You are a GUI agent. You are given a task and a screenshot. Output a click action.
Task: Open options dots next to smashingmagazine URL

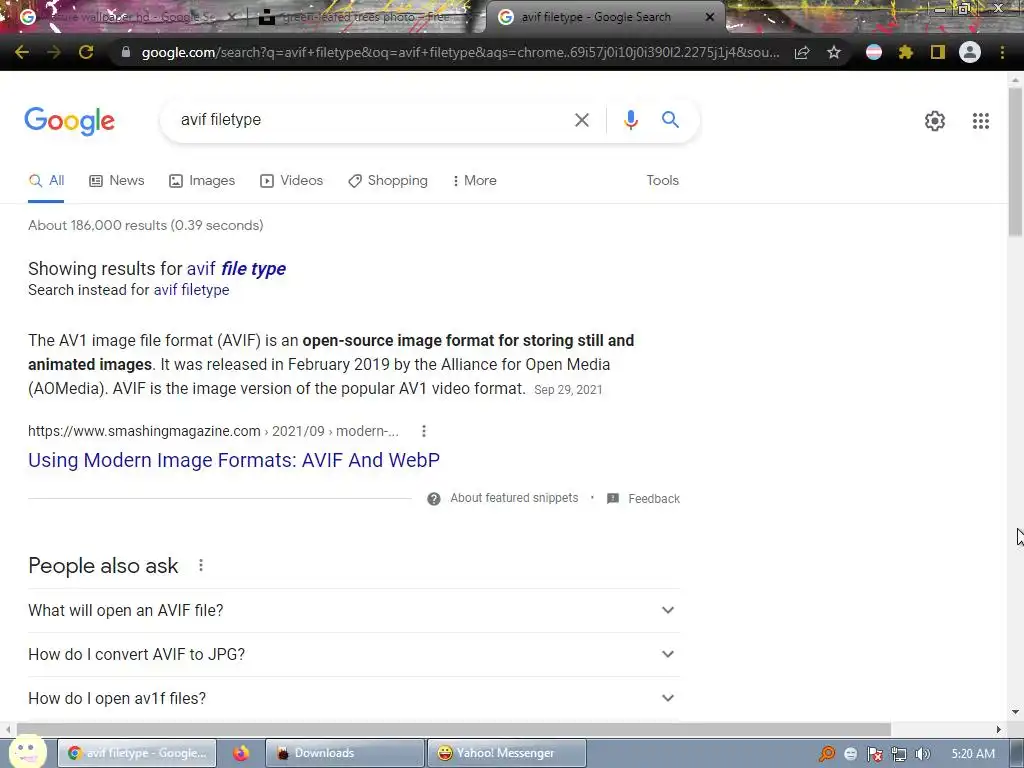pos(424,431)
